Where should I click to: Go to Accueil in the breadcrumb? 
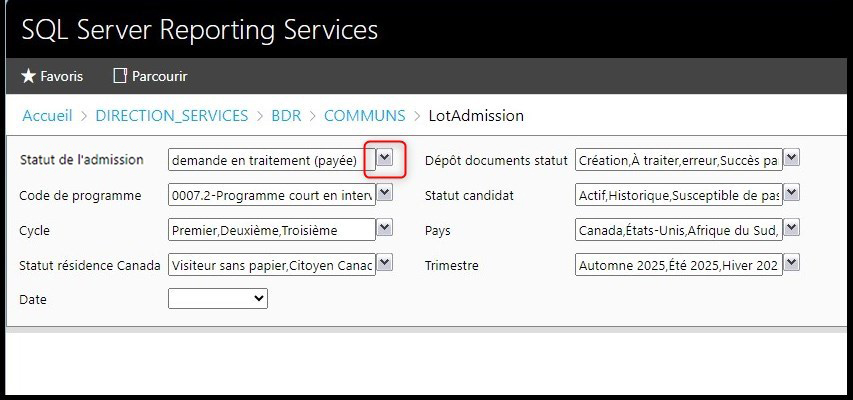[47, 115]
